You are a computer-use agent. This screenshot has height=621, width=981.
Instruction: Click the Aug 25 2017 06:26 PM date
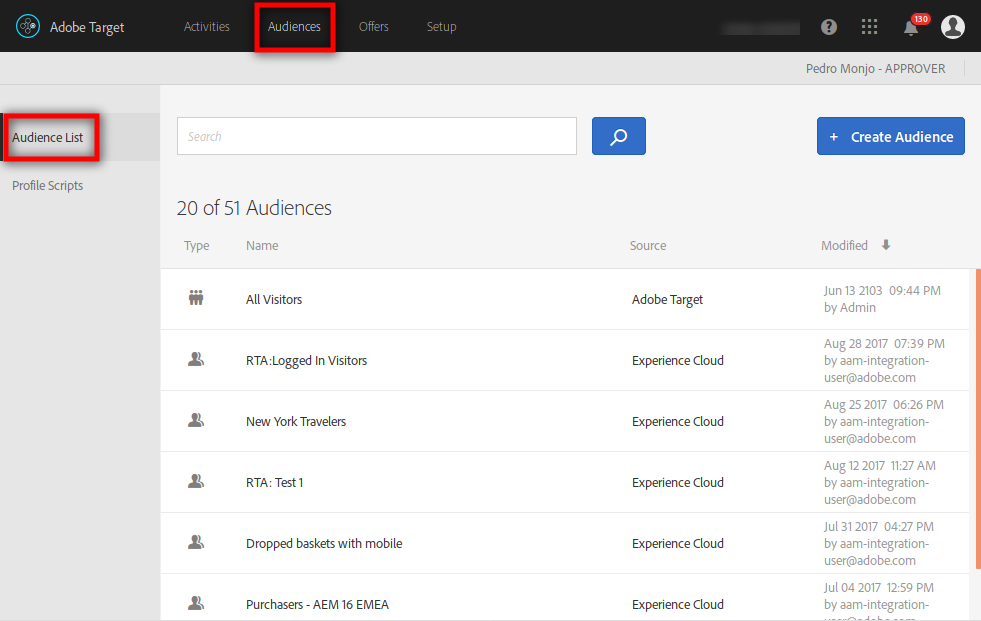[x=883, y=405]
